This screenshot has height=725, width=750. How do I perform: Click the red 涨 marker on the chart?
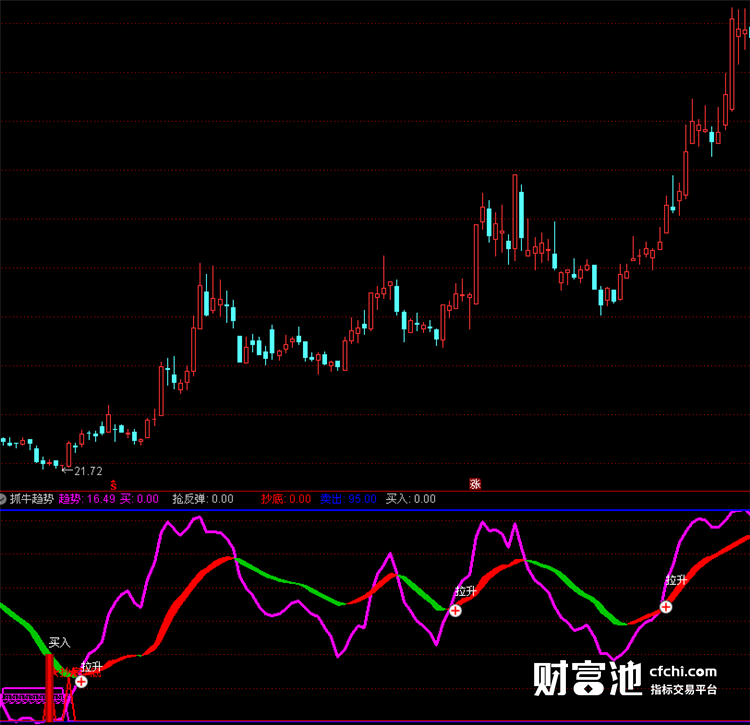474,484
